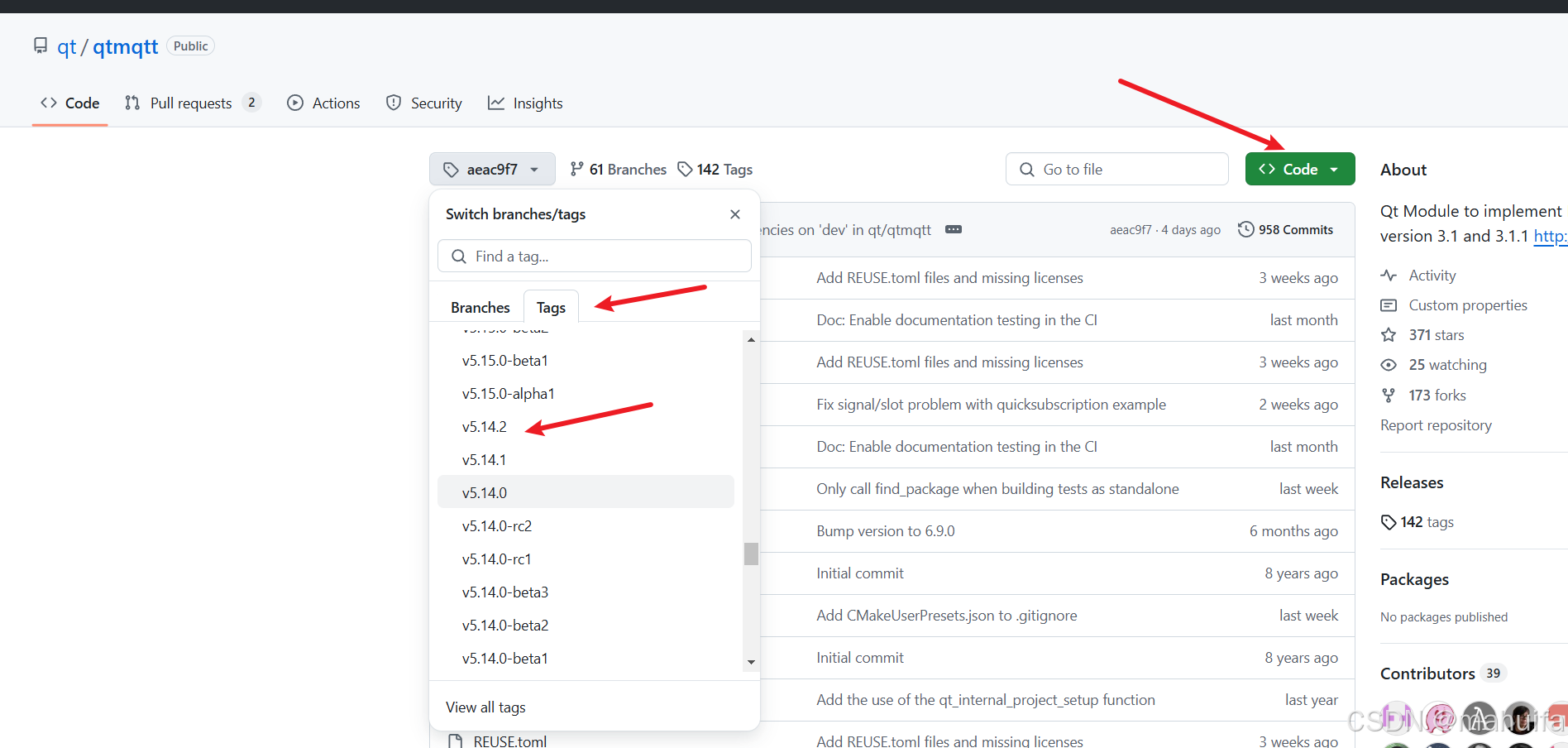Open commit 'Fix signal/slot problem with quicksubscription example'

pyautogui.click(x=991, y=405)
